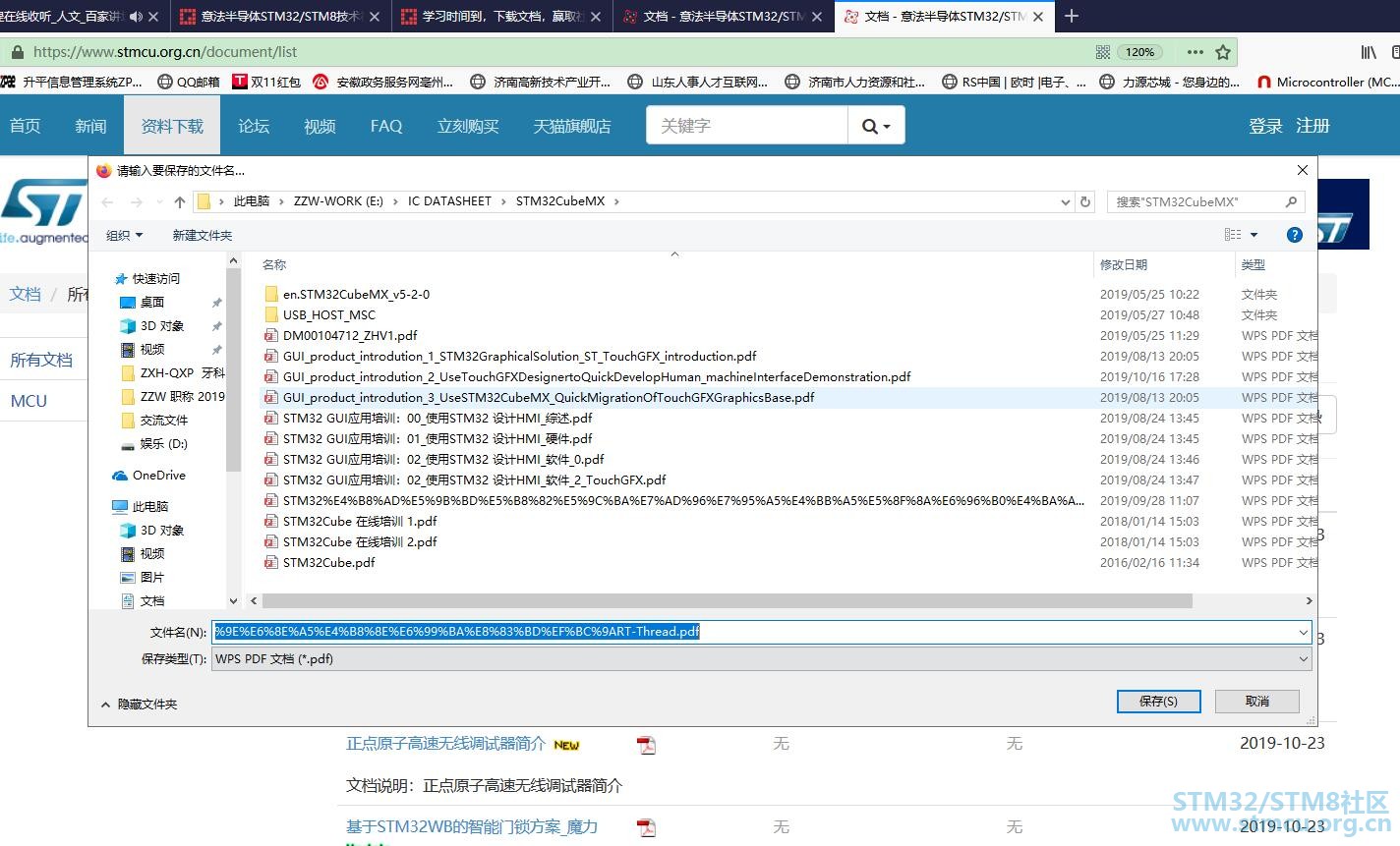
Task: Click the horizontal scrollbar in the file list
Action: click(x=726, y=600)
